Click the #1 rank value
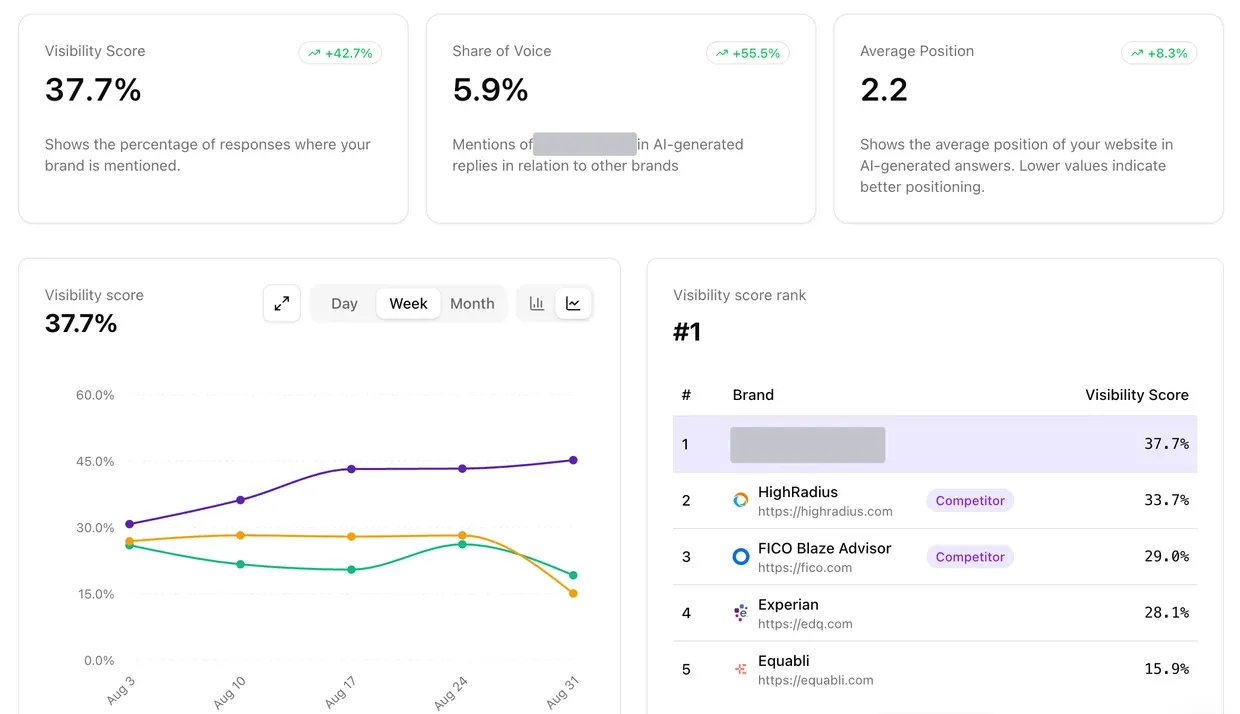 click(687, 331)
